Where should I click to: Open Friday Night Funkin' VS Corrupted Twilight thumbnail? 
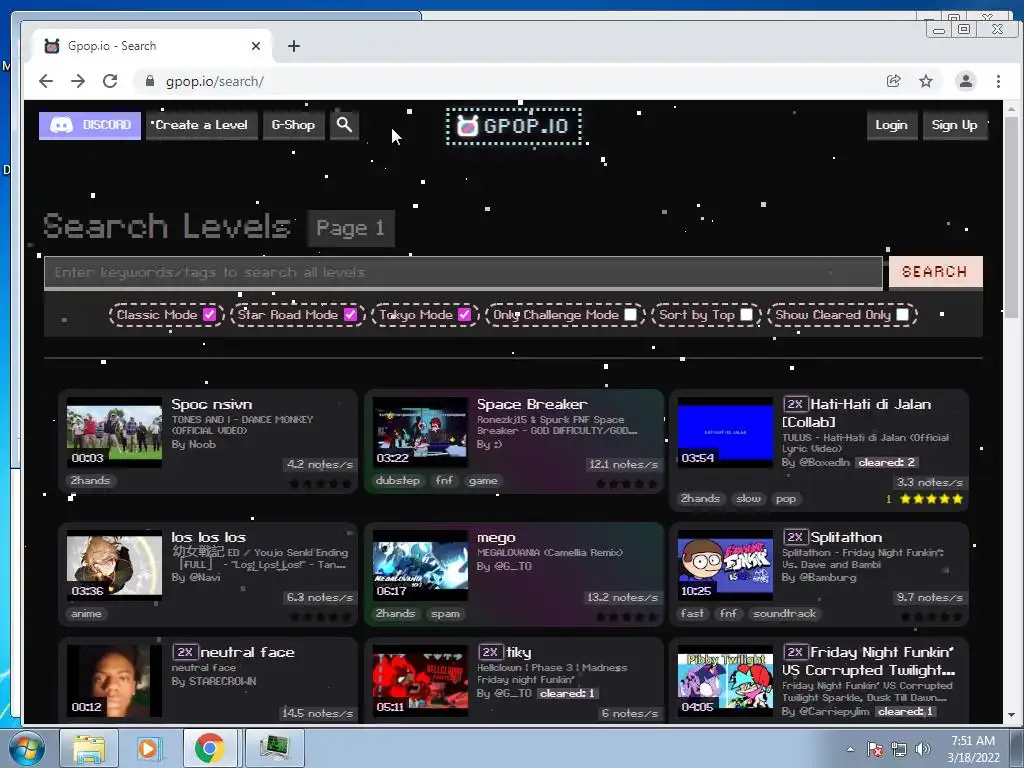tap(725, 680)
